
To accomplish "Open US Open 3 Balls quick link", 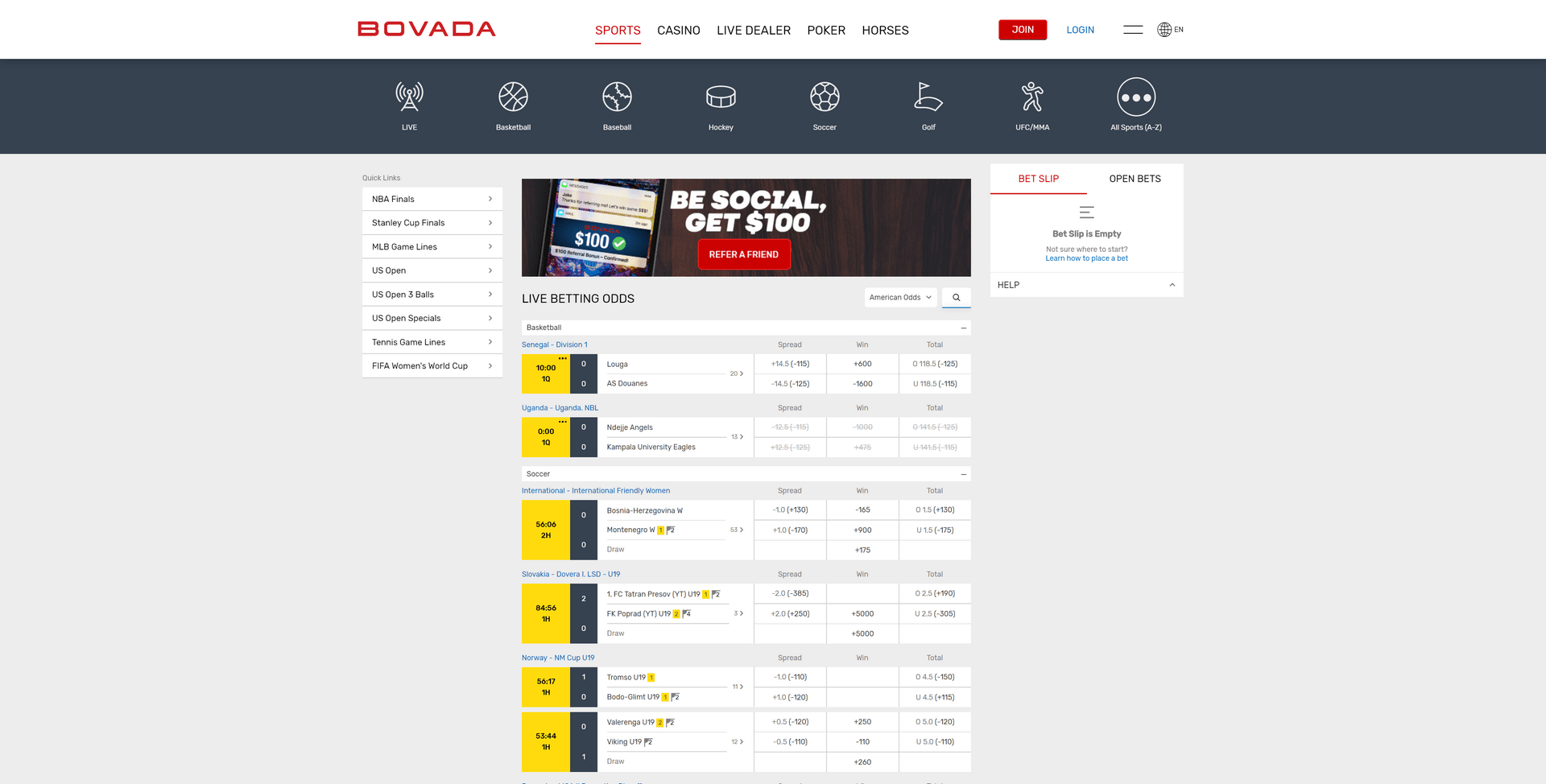I will click(x=432, y=294).
